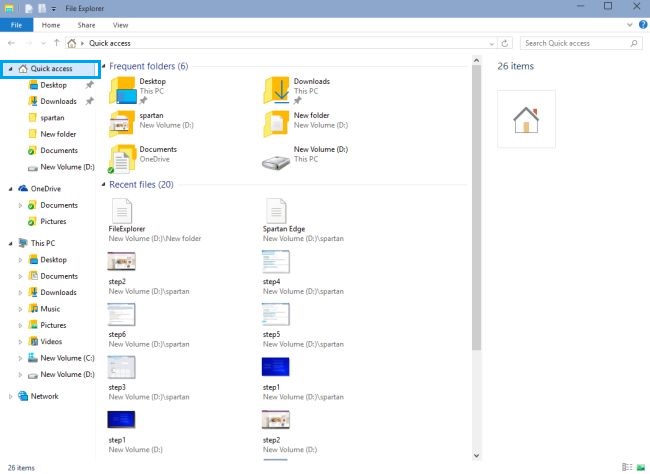
Task: Click the New folder icon in title bar
Action: [42, 8]
